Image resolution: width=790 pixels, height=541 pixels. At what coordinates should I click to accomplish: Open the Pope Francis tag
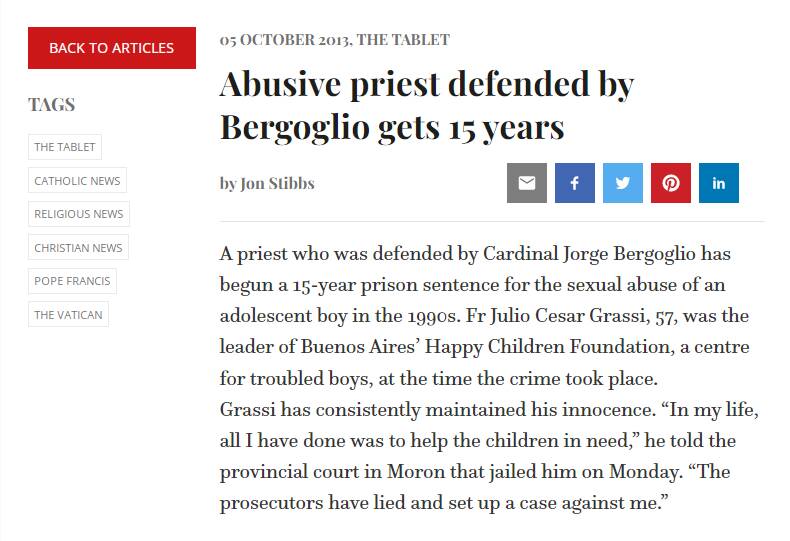pos(72,281)
